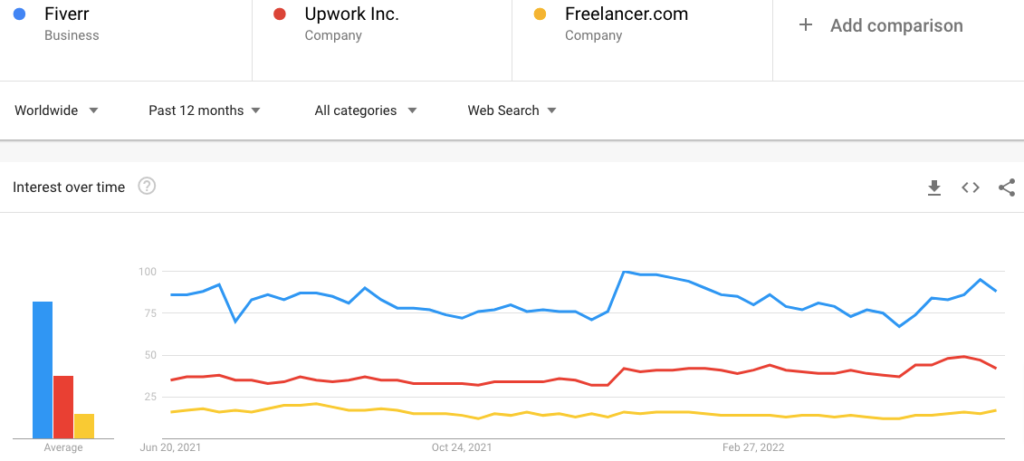Click the red Upwork average bar
Screen dimensions: 1024x461
[63, 406]
